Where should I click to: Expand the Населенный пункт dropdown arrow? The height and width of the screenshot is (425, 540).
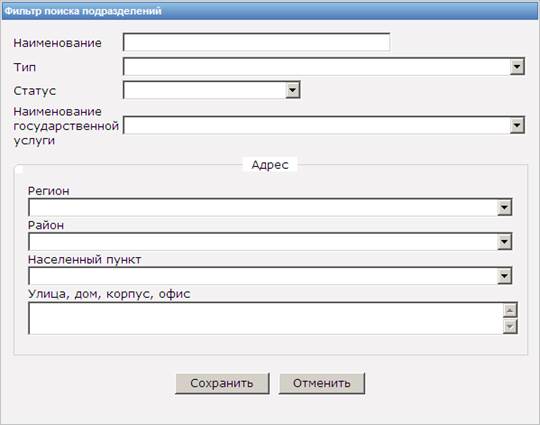click(504, 276)
